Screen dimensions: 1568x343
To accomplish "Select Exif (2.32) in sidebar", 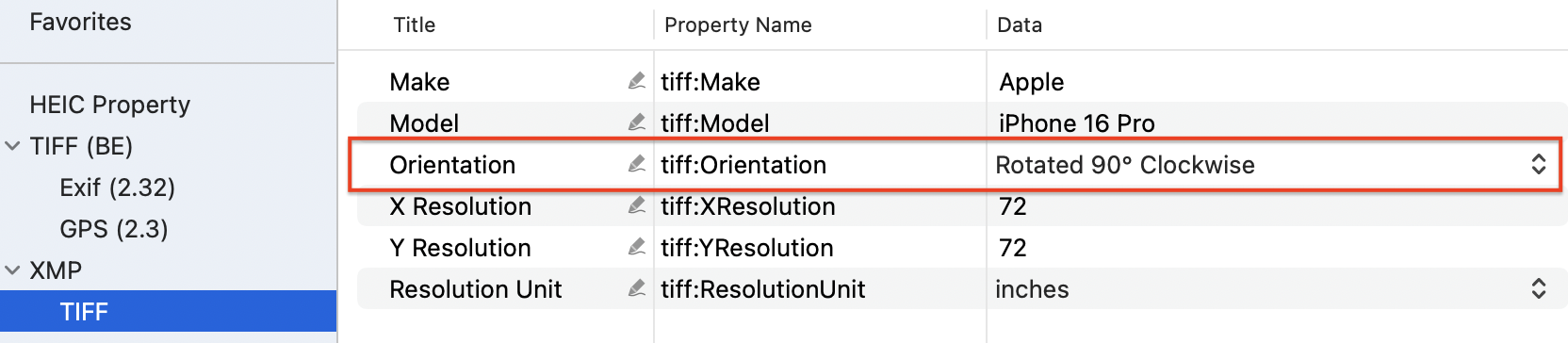I will tap(117, 188).
